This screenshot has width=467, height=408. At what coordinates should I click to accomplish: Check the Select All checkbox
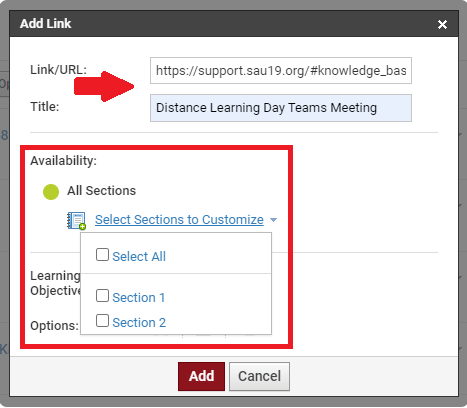[x=102, y=255]
